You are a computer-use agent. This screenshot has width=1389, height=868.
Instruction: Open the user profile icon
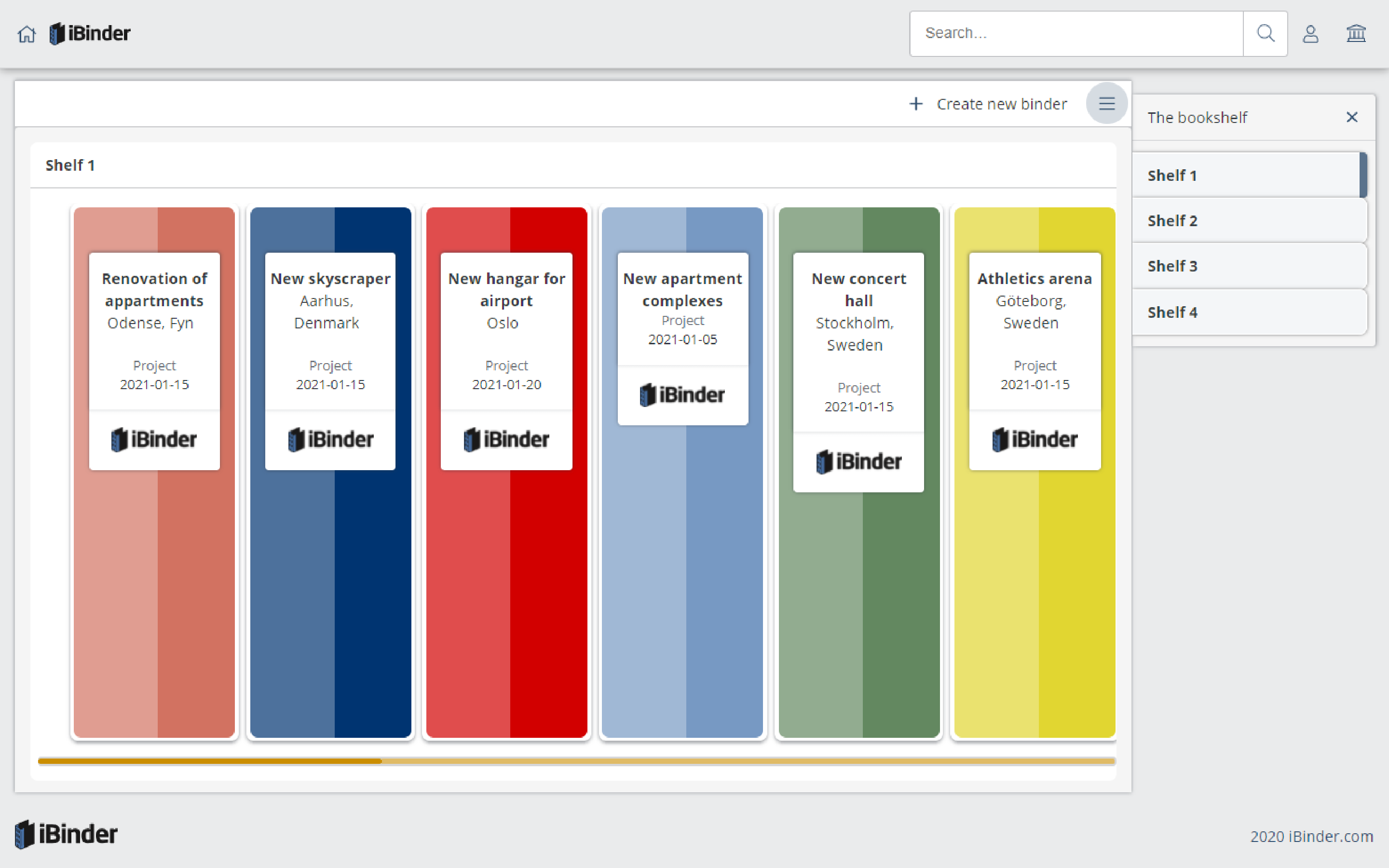1310,34
